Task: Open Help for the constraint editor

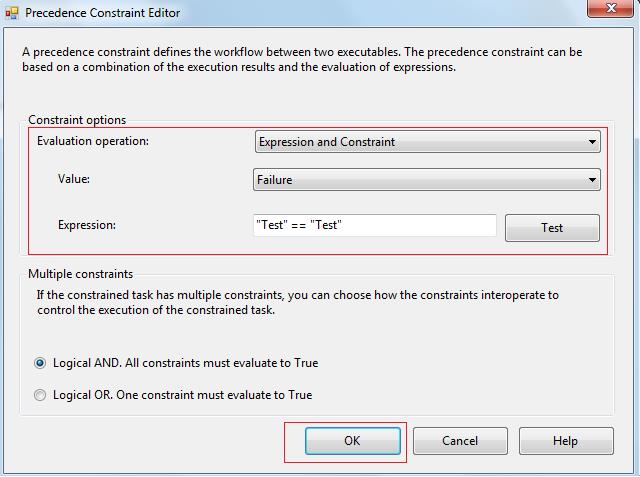Action: pyautogui.click(x=565, y=441)
